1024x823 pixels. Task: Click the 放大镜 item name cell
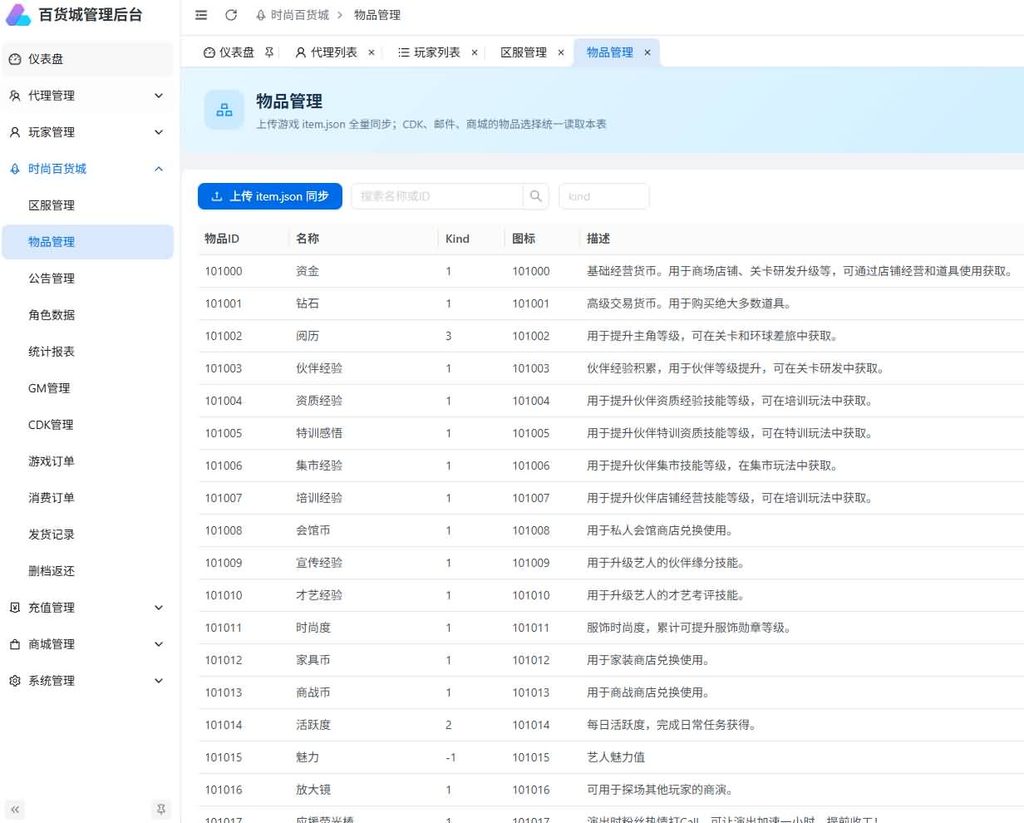pos(313,790)
